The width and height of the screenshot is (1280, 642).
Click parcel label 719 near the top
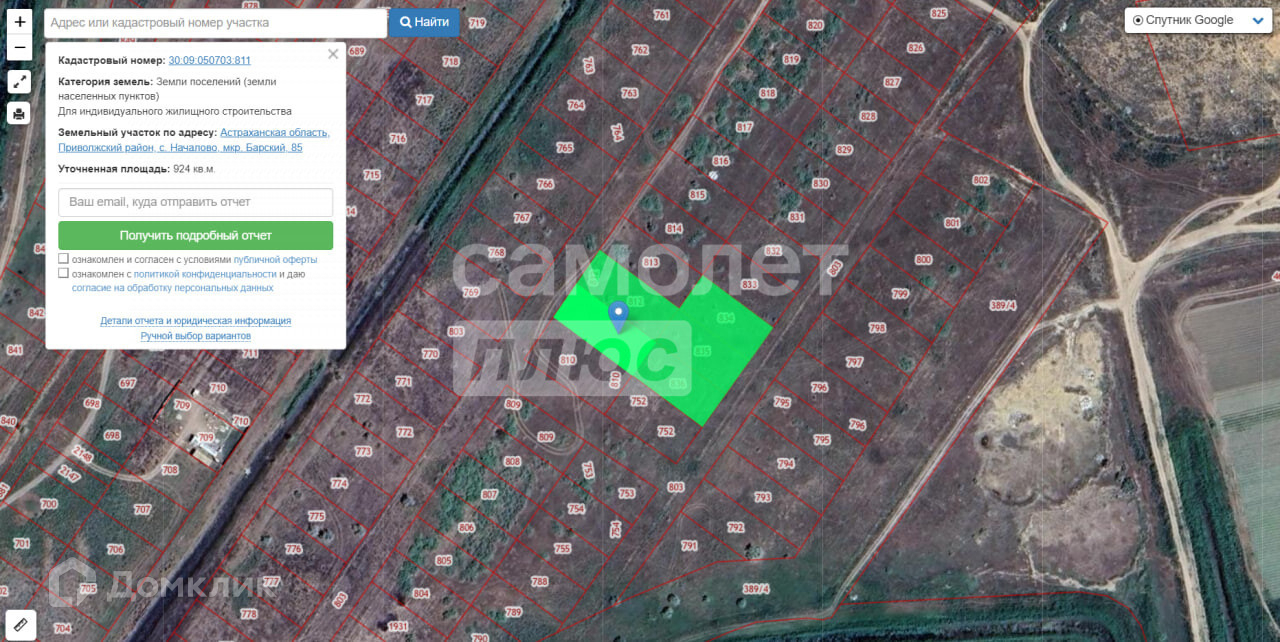[x=477, y=23]
